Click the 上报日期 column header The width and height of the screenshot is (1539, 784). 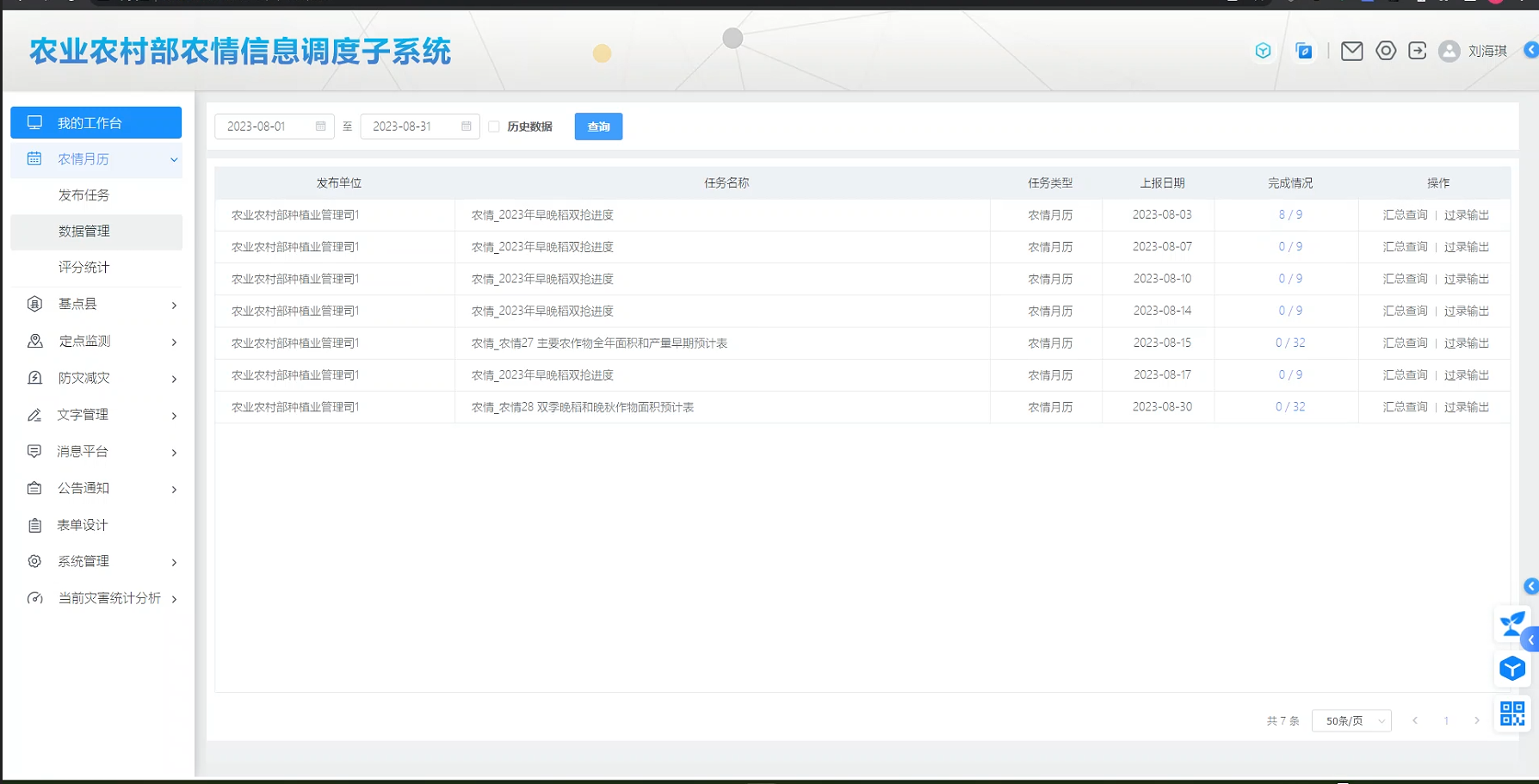tap(1162, 183)
